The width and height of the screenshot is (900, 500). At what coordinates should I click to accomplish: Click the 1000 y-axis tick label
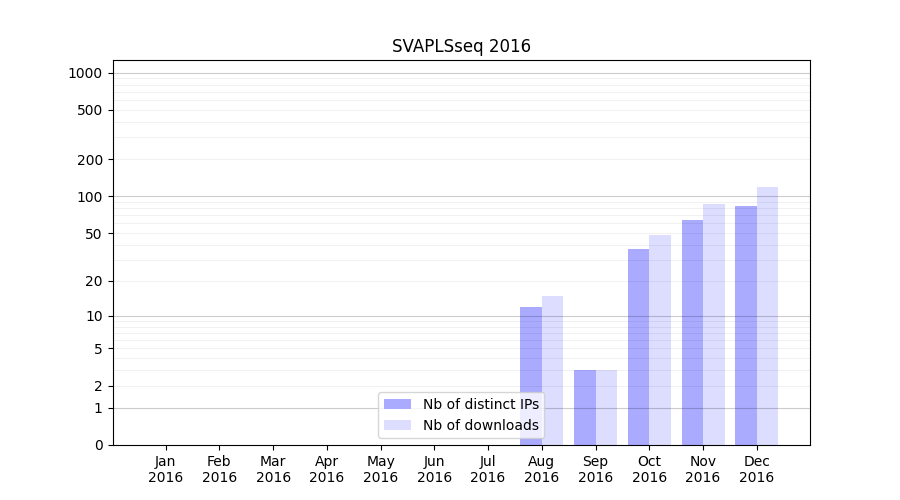tap(85, 73)
